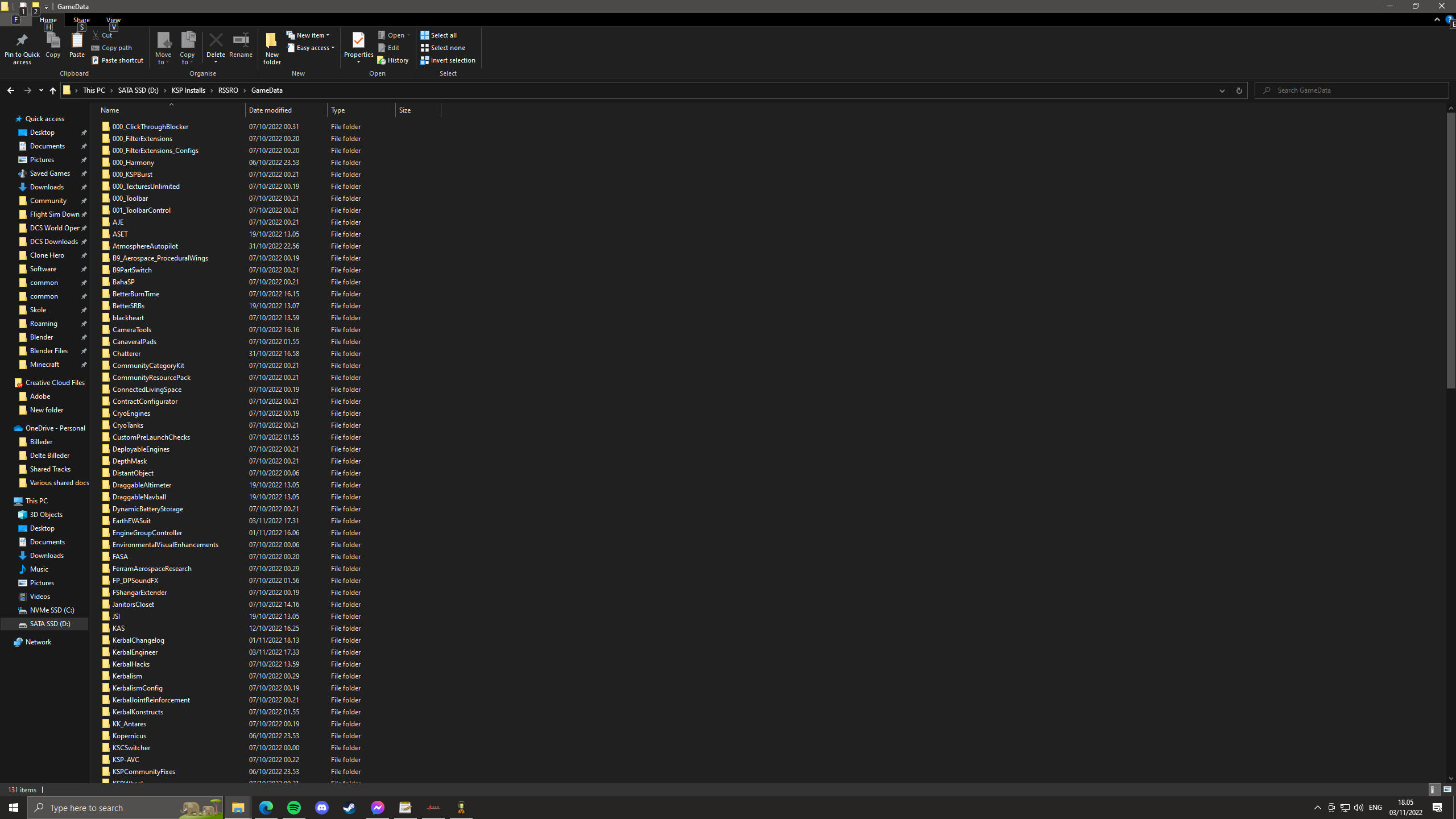Click the Delete icon in Organise group

click(216, 41)
